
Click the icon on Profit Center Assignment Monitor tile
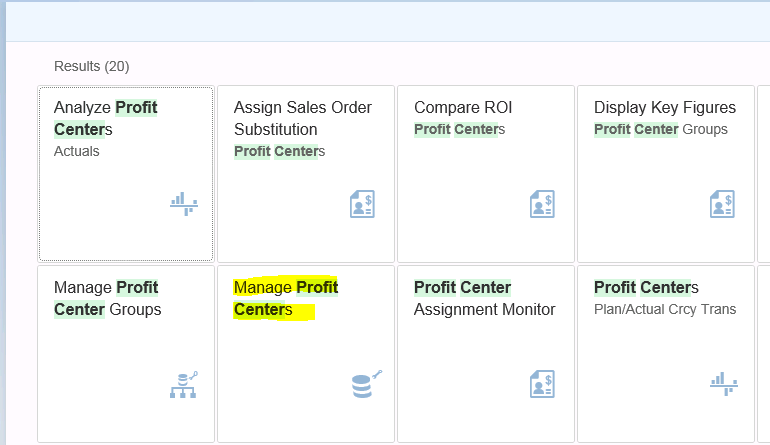(542, 384)
